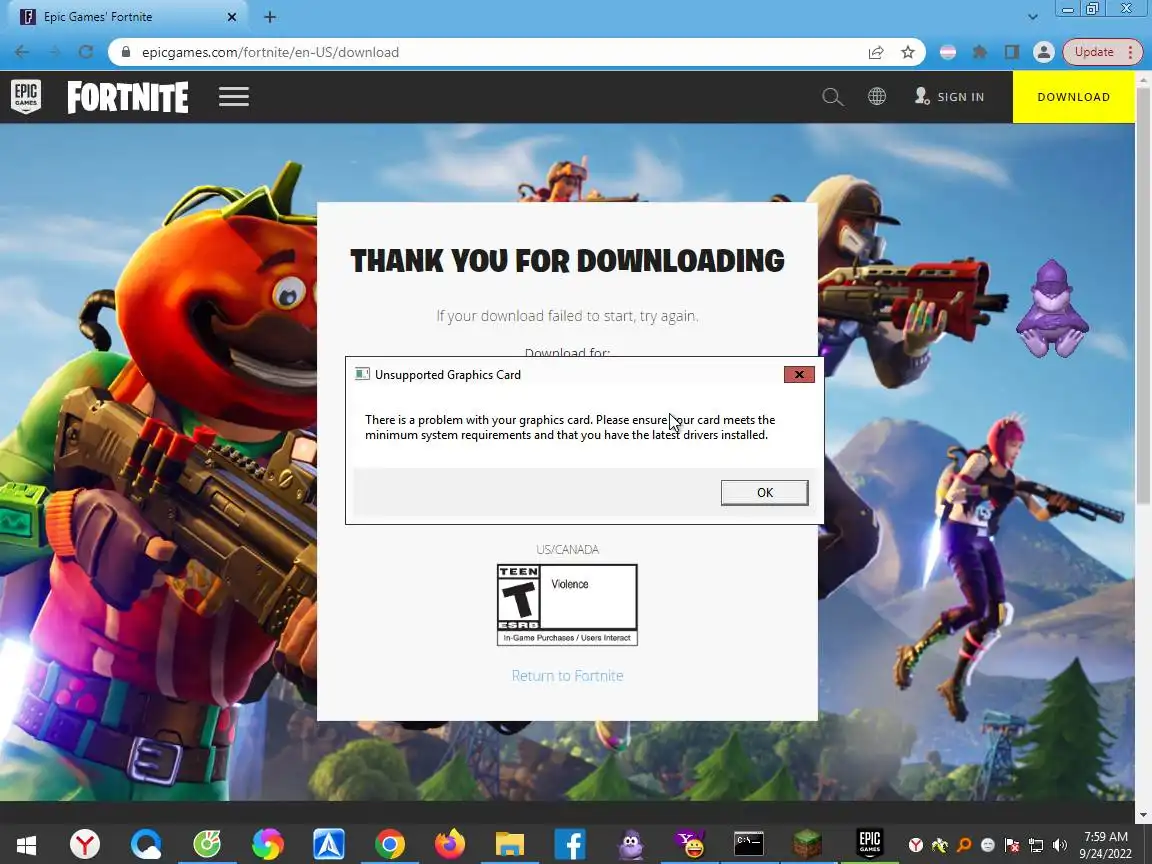The width and height of the screenshot is (1152, 864).
Task: Go forward in browser history
Action: pos(54,51)
